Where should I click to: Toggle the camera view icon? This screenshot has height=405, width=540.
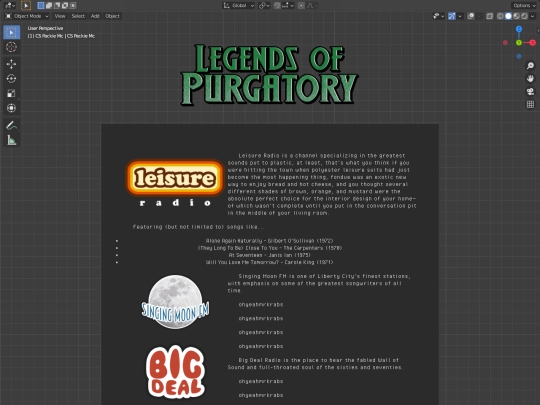click(530, 92)
